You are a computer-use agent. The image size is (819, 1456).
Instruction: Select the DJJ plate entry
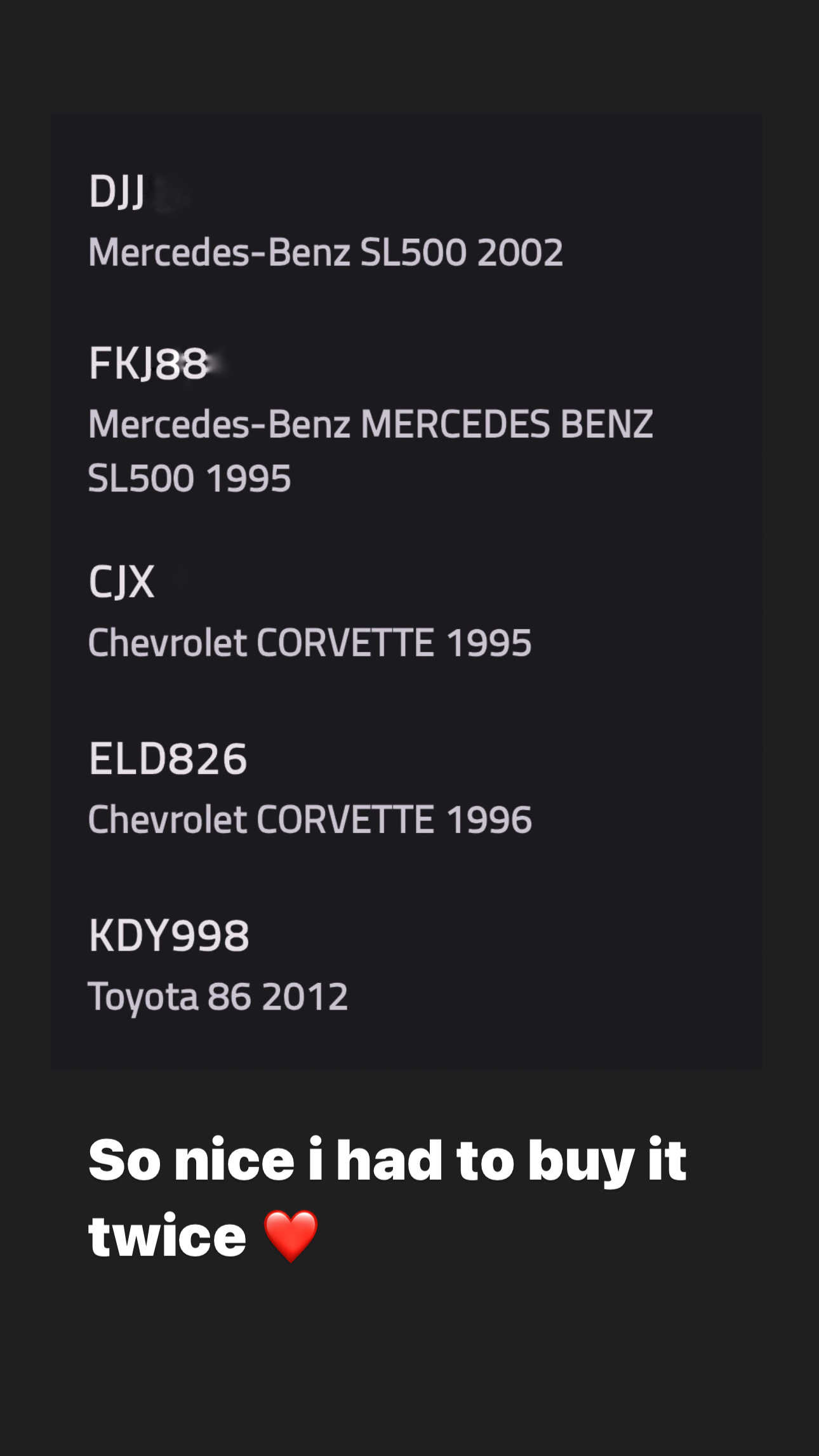(x=117, y=192)
